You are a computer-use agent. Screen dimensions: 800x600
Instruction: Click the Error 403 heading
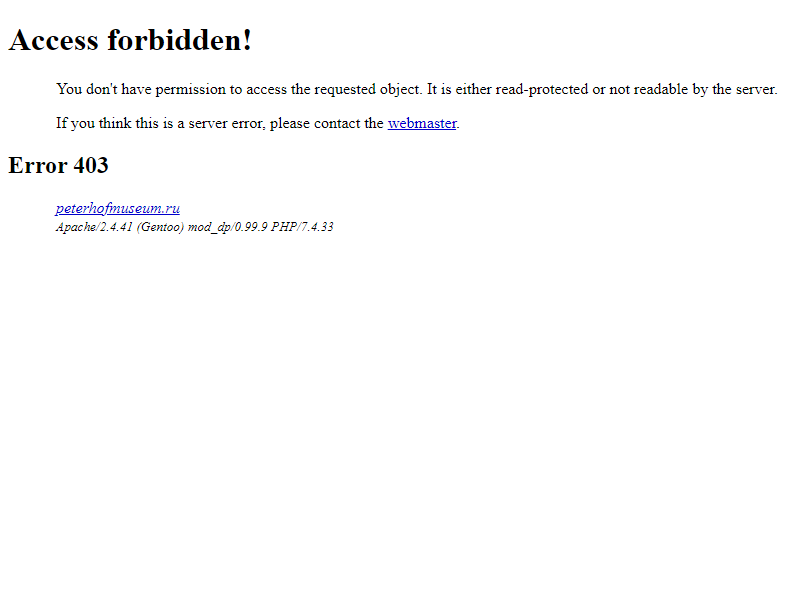tap(58, 165)
